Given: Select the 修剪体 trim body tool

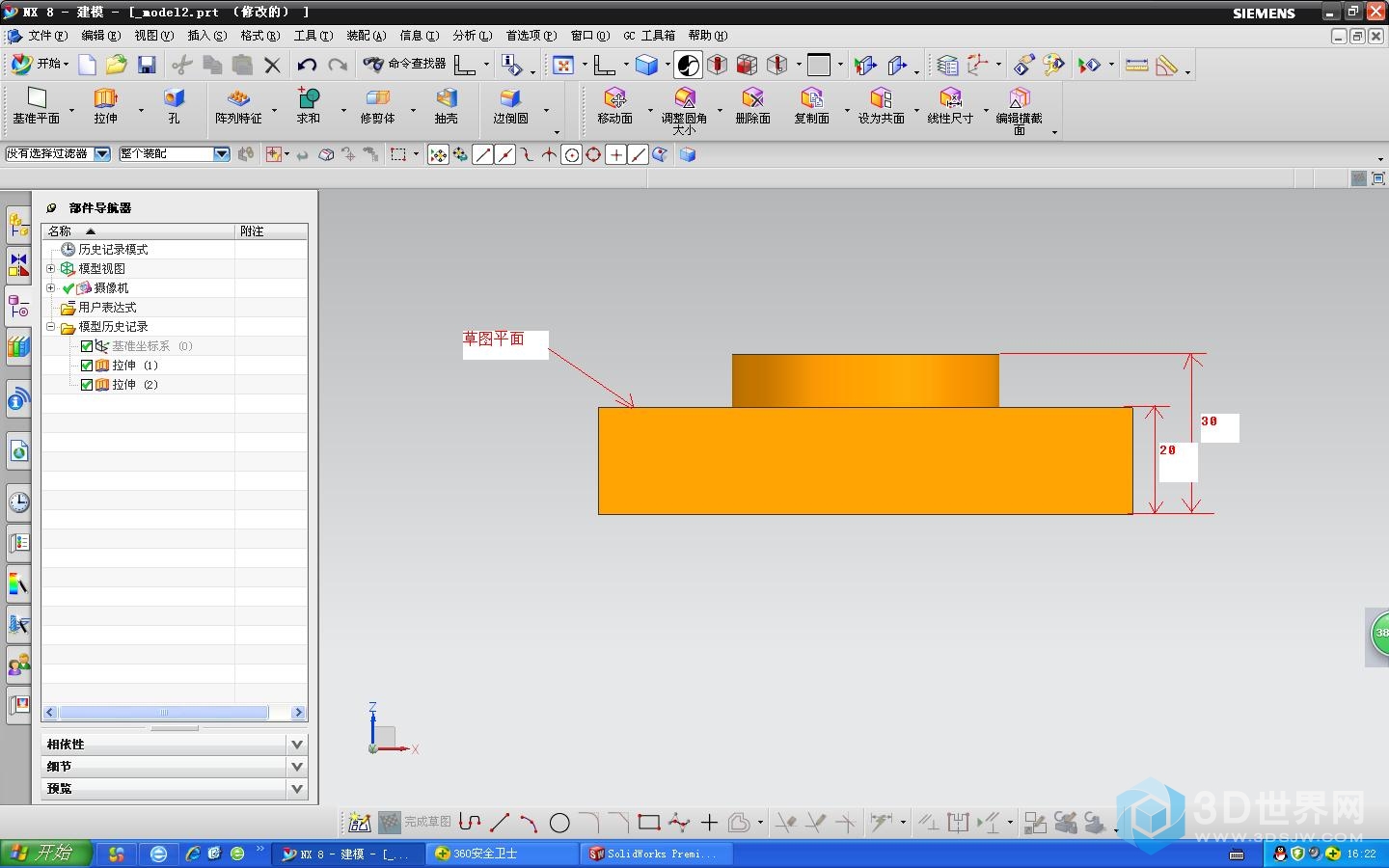Looking at the screenshot, I should coord(377,106).
